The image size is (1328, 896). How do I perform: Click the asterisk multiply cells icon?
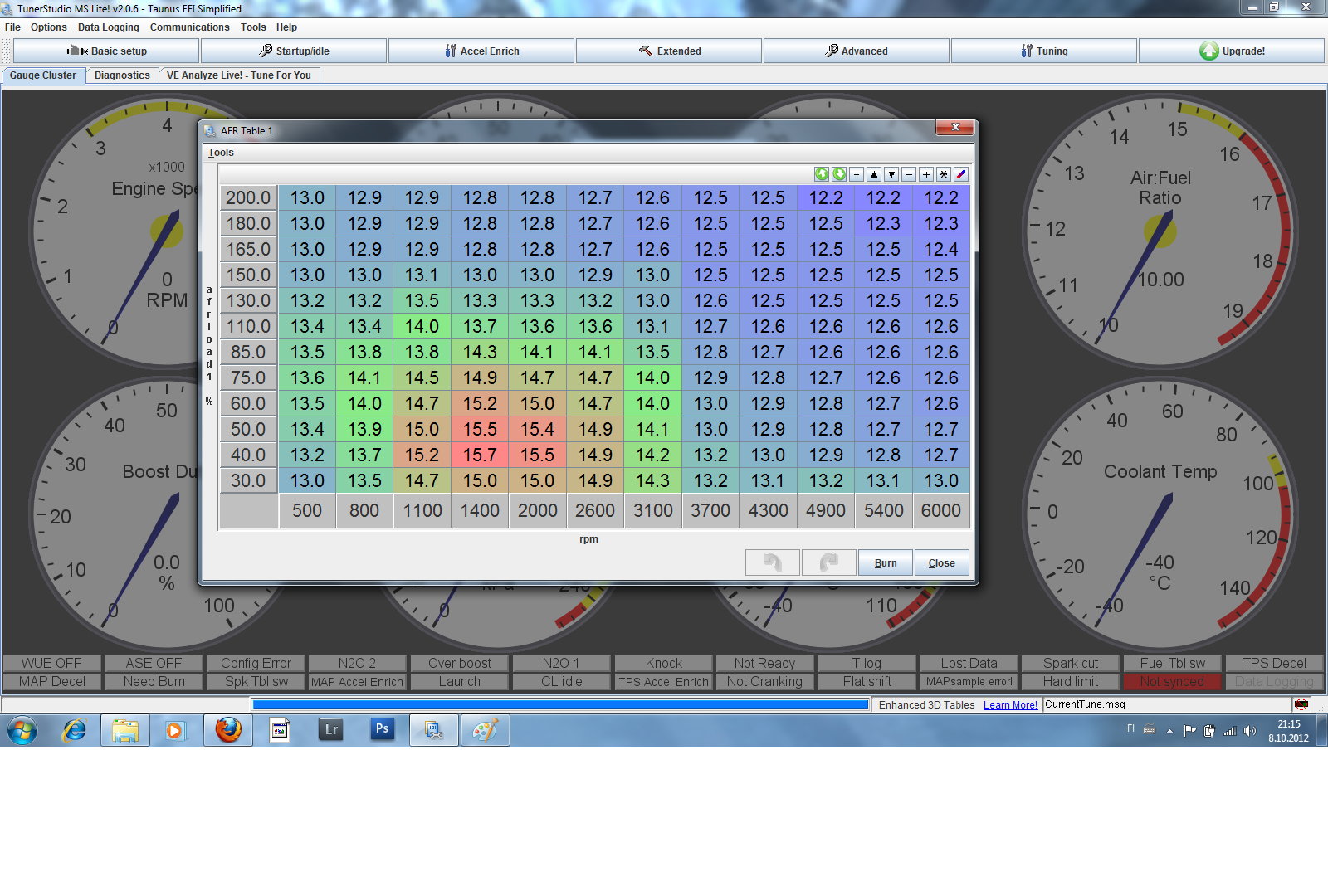(x=944, y=174)
